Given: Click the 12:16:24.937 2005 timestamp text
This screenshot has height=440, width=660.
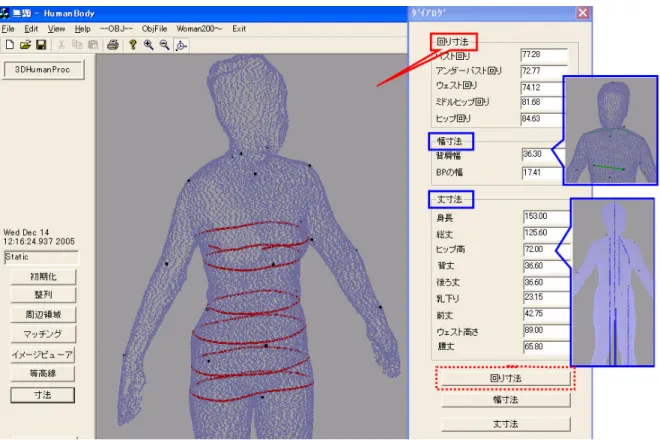Looking at the screenshot, I should pyautogui.click(x=39, y=242).
